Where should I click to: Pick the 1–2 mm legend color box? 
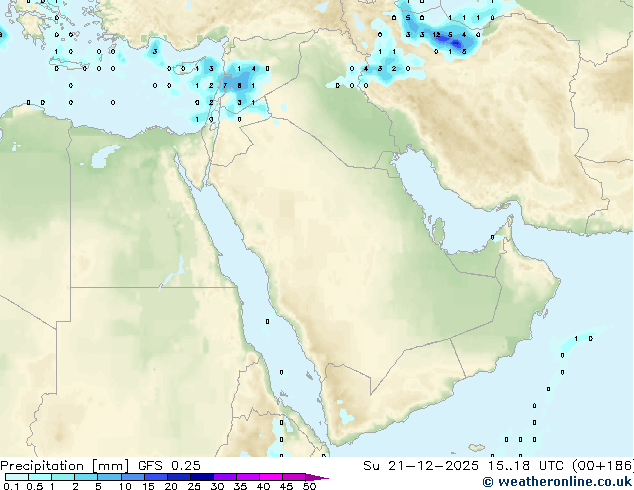coord(63,477)
